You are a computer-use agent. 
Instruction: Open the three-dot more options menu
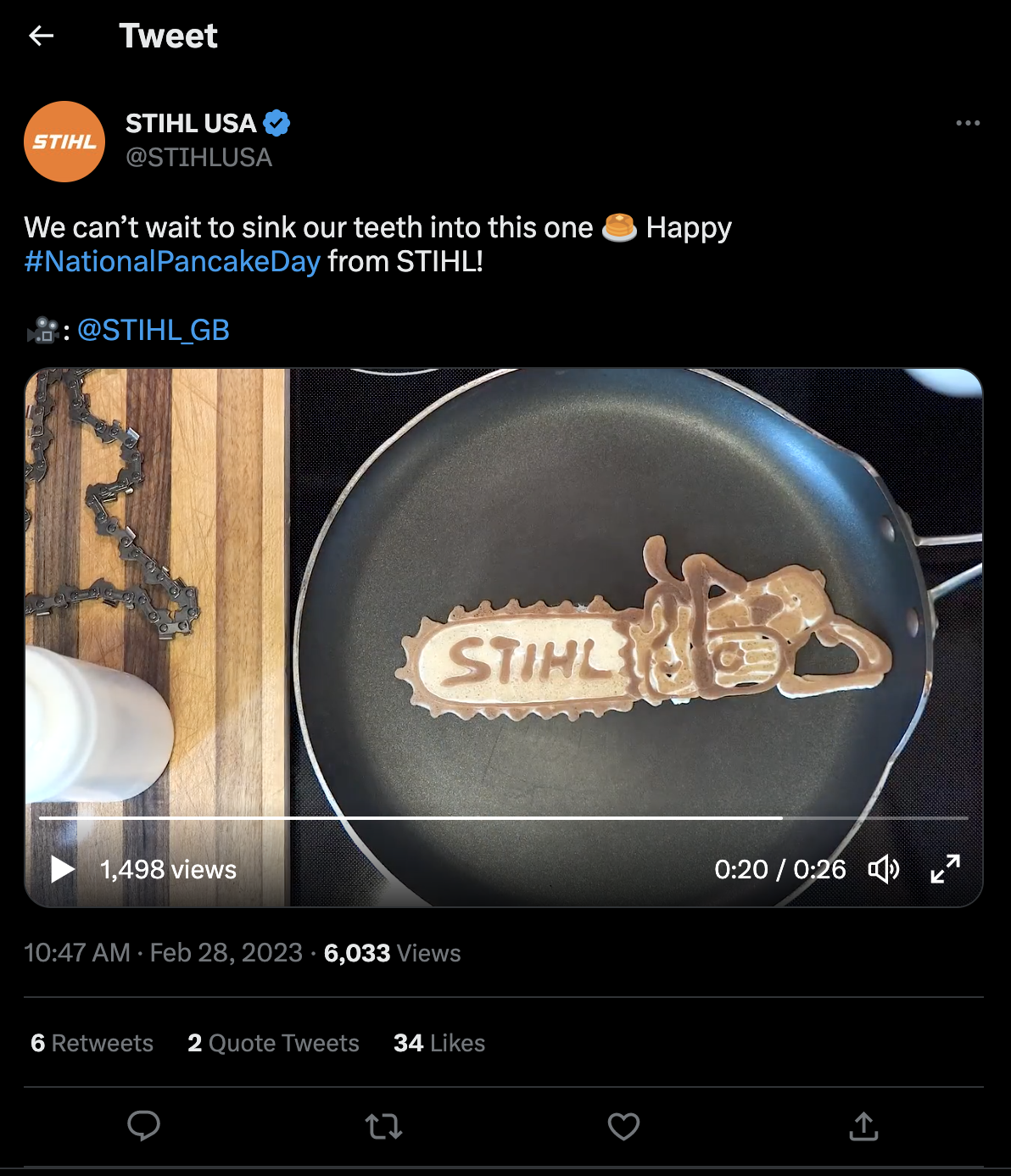tap(968, 124)
